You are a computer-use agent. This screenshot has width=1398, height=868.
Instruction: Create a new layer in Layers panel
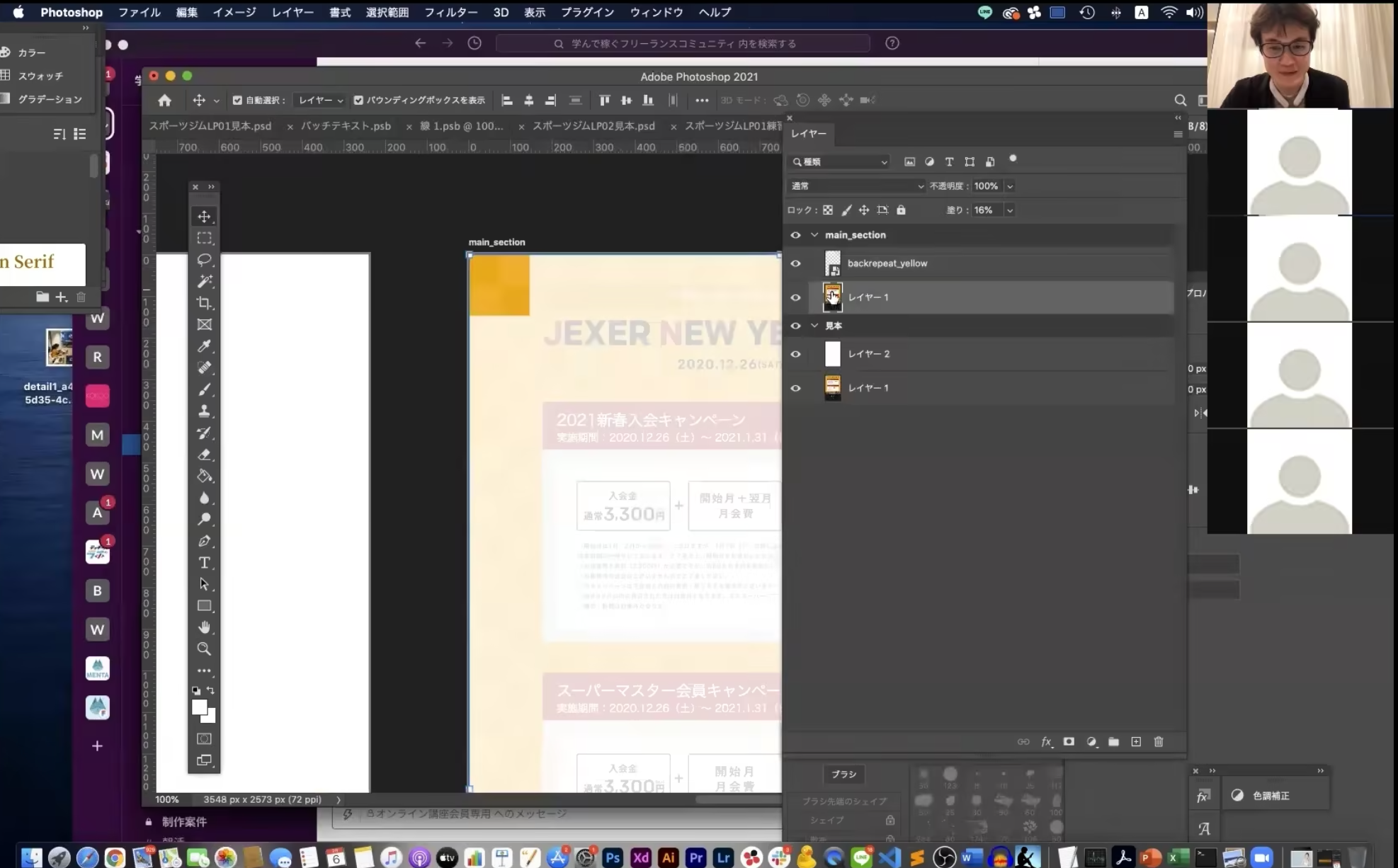(1136, 741)
